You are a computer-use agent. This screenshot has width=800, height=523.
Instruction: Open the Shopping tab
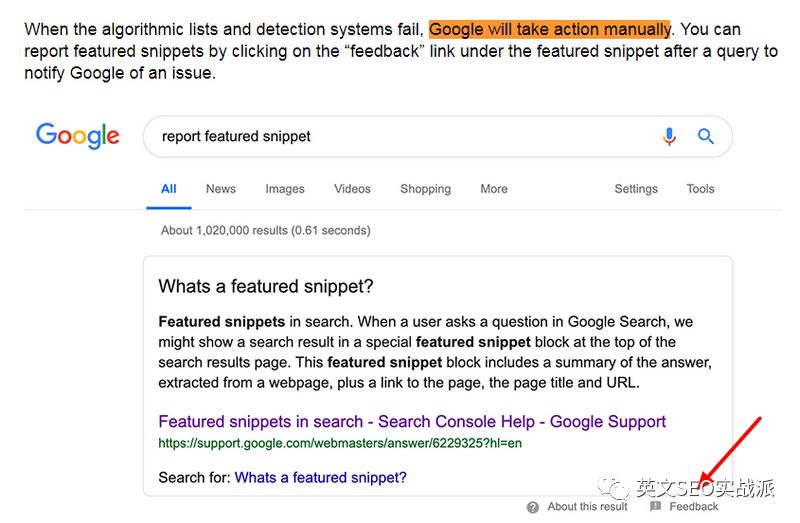pos(425,189)
